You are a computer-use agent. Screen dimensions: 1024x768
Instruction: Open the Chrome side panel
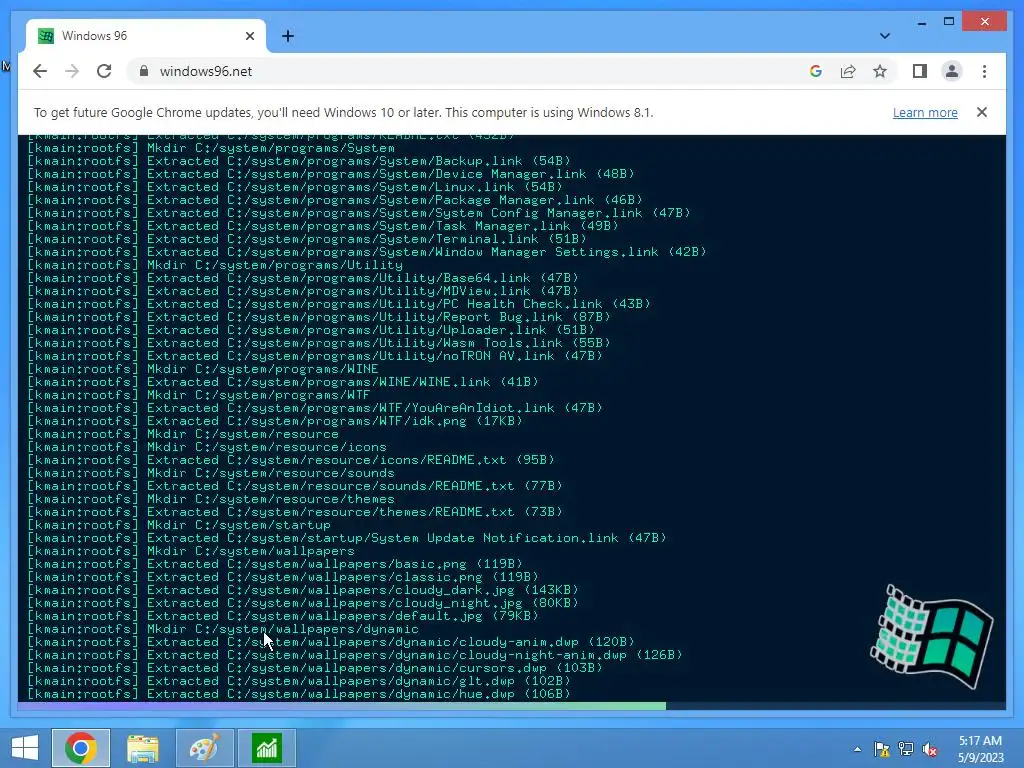[920, 71]
